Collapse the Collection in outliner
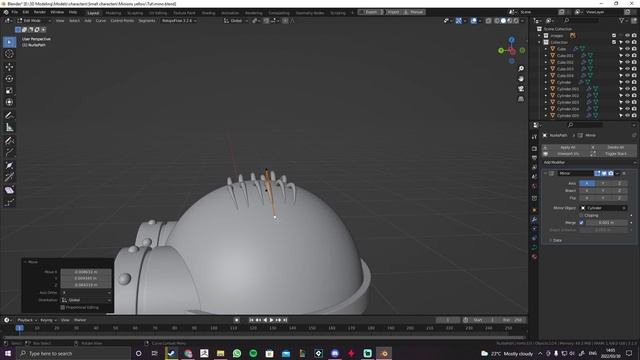This screenshot has height=360, width=640. 539,42
